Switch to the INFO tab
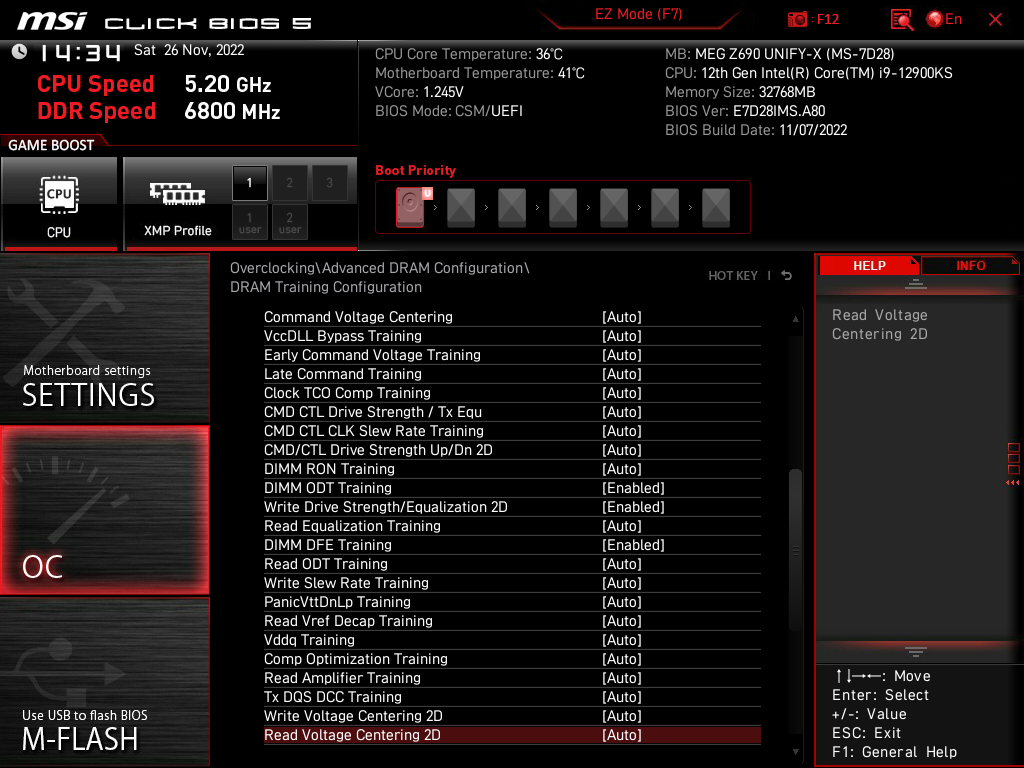The width and height of the screenshot is (1024, 768). (970, 266)
